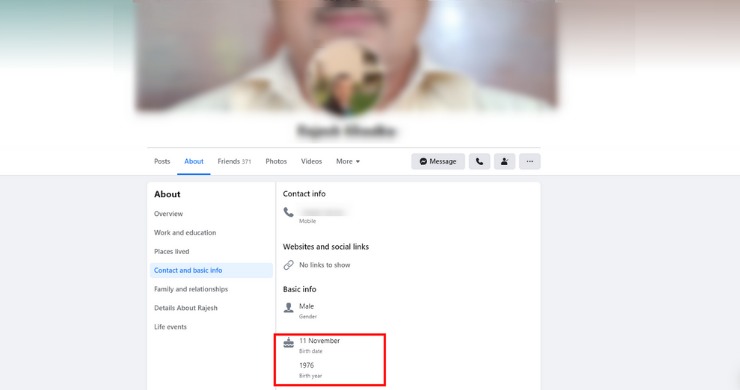740x390 pixels.
Task: Open the Posts tab
Action: pyautogui.click(x=162, y=161)
